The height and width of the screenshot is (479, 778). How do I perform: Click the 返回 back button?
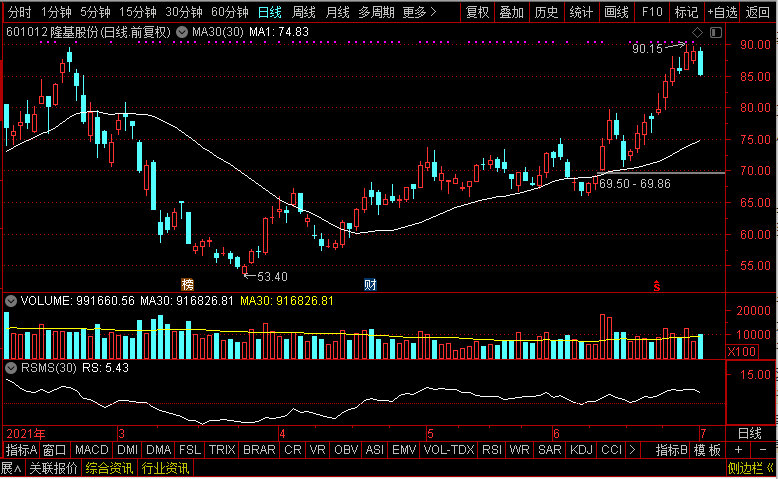tap(758, 12)
